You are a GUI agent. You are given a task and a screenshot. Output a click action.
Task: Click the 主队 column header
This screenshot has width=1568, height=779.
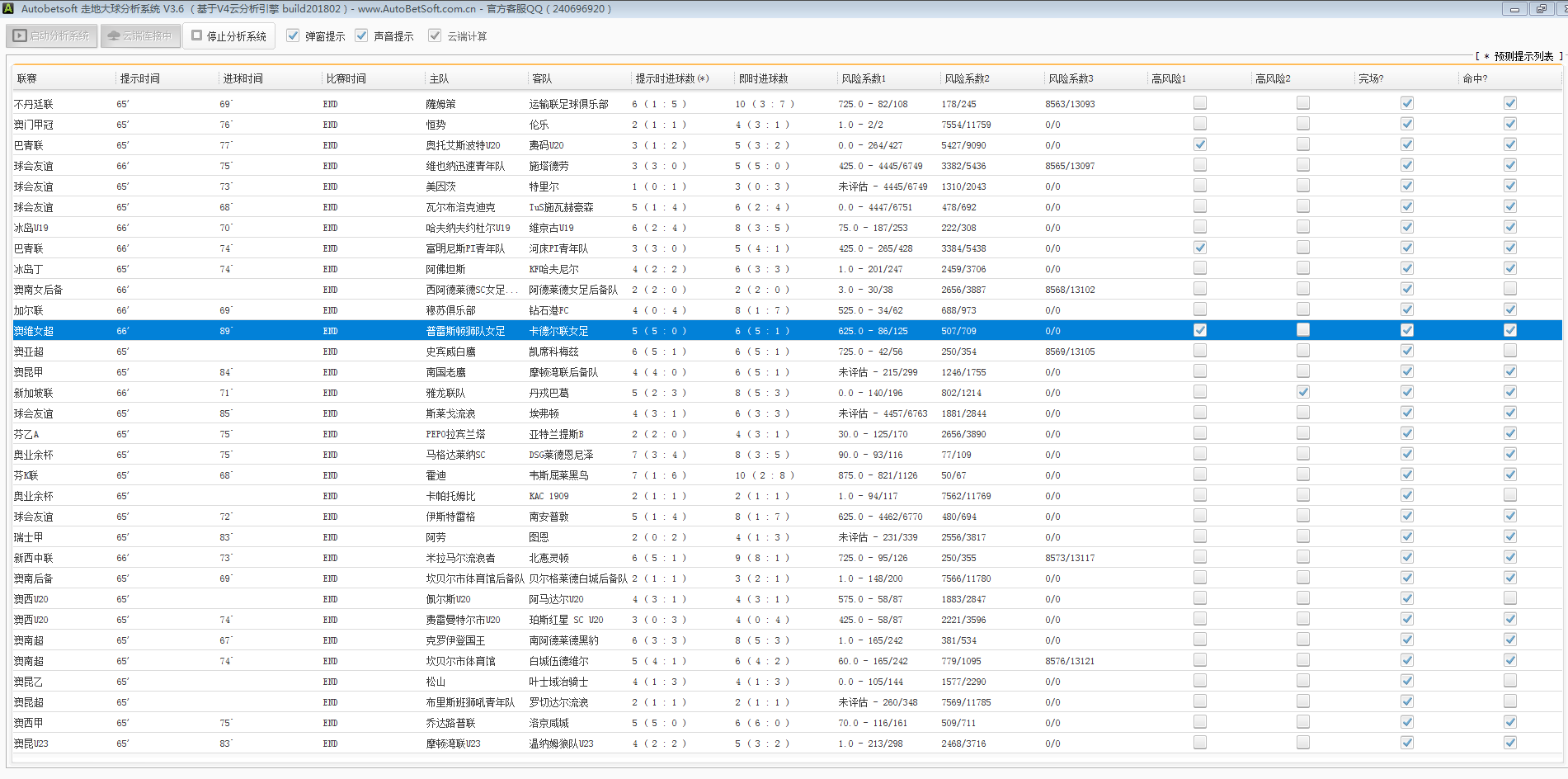tap(439, 78)
